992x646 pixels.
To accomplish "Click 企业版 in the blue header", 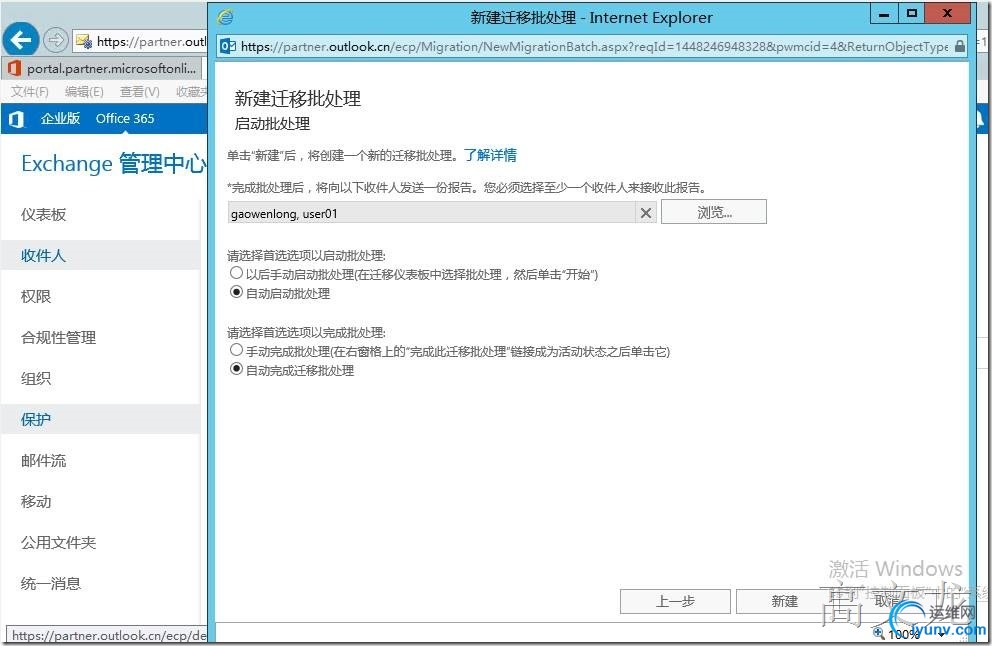I will point(60,118).
